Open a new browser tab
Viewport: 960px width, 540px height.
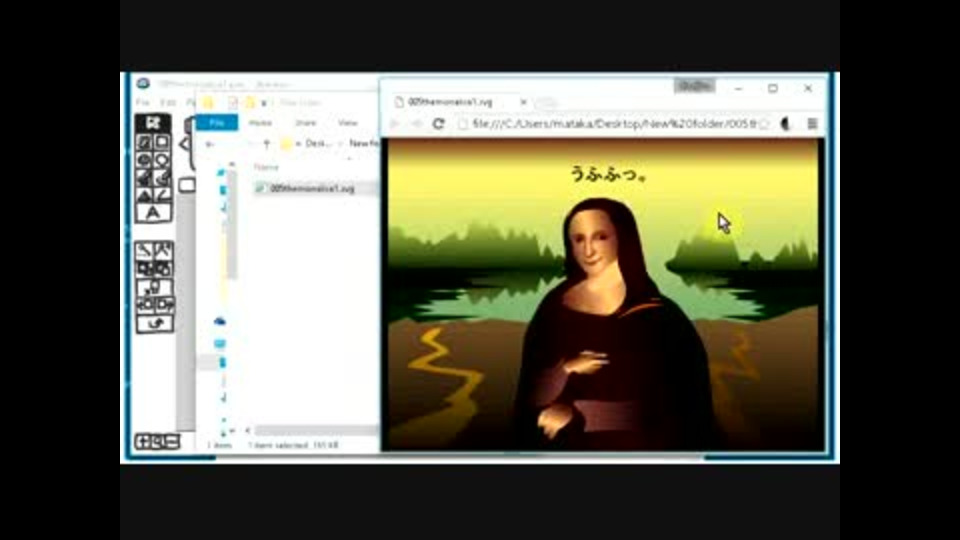546,103
